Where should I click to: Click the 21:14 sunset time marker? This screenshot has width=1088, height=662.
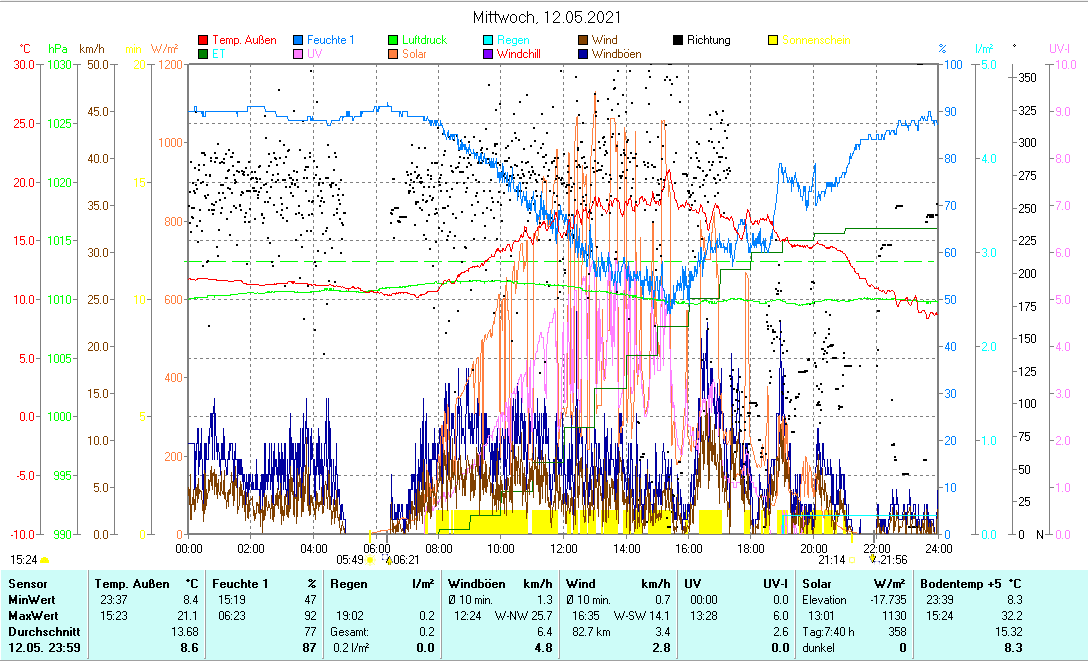pyautogui.click(x=831, y=559)
